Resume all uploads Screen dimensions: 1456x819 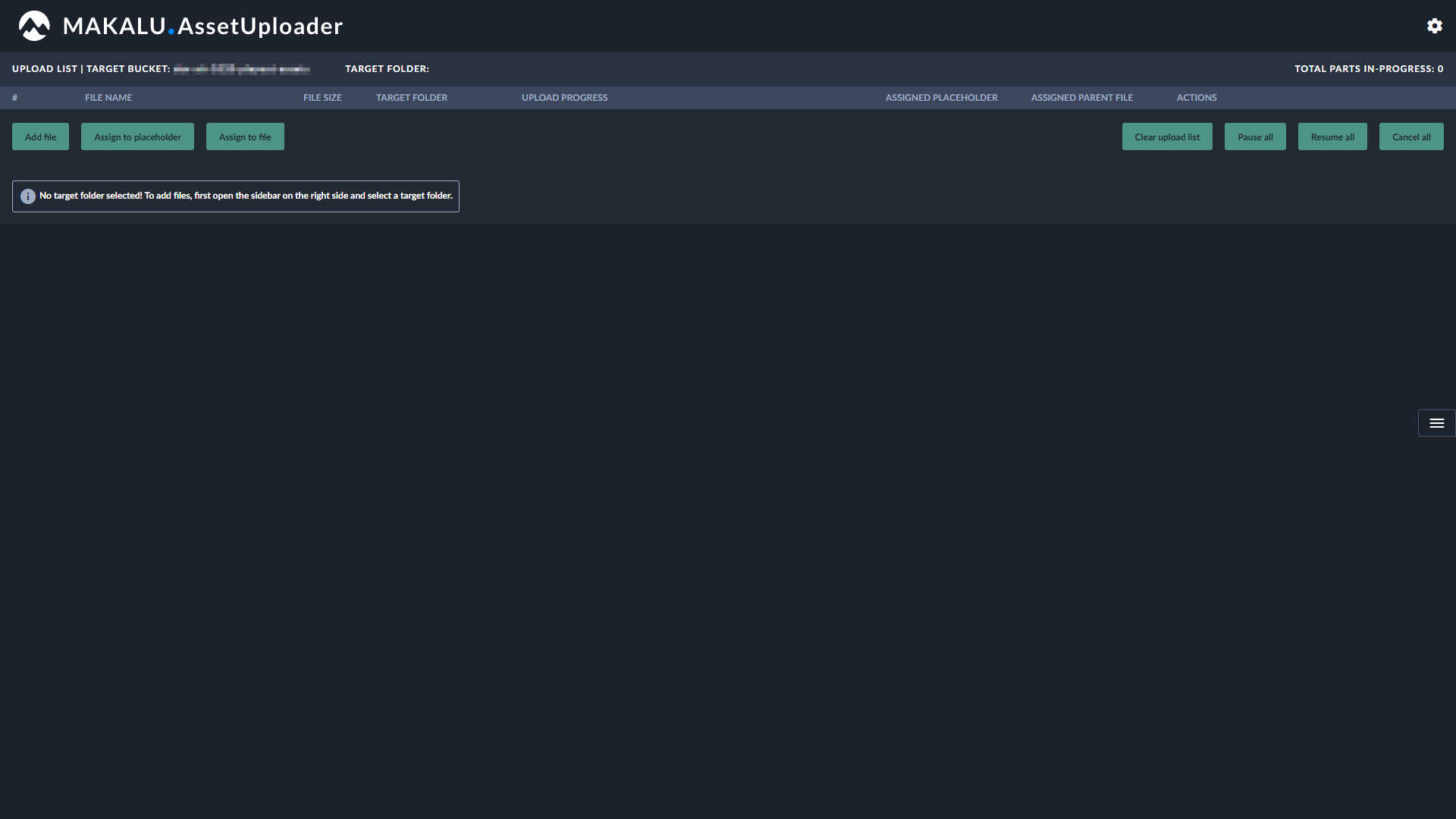tap(1332, 136)
